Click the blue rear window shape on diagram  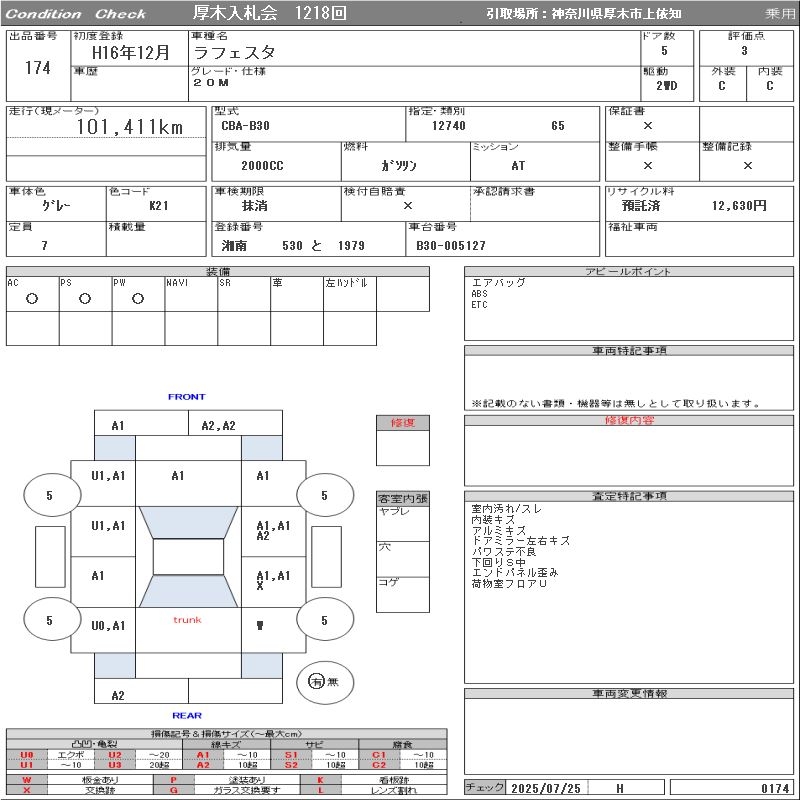pyautogui.click(x=187, y=592)
